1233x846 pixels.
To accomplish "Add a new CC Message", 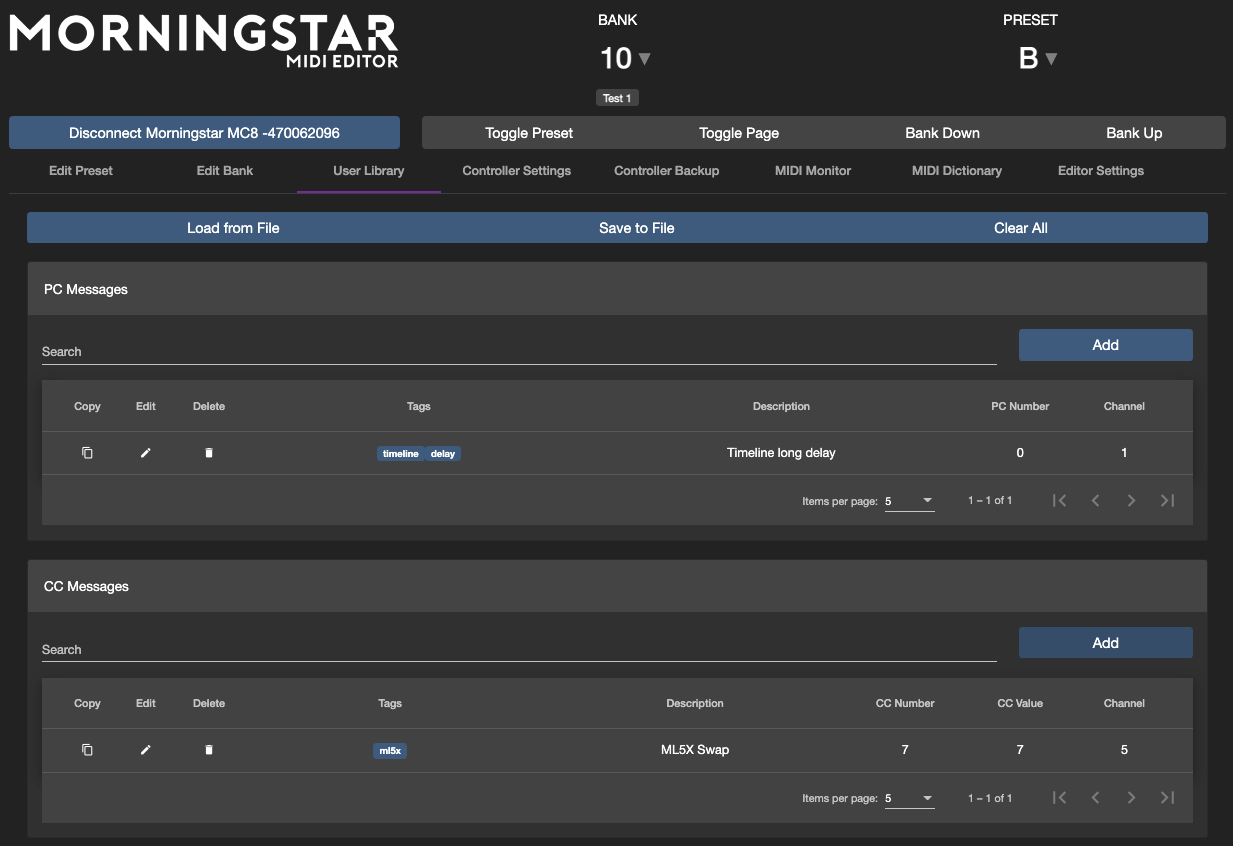I will pyautogui.click(x=1105, y=643).
